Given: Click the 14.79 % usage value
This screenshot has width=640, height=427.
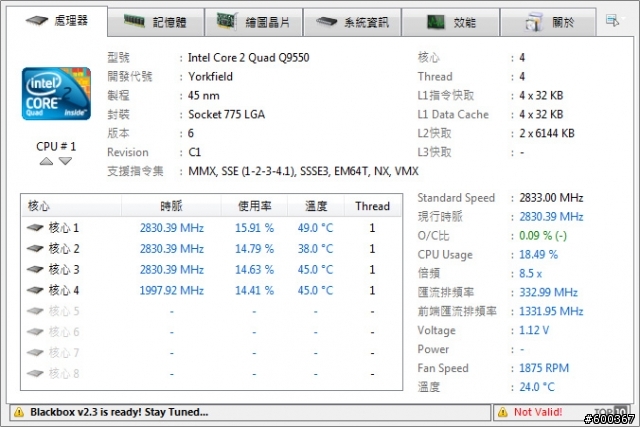Looking at the screenshot, I should pyautogui.click(x=254, y=249).
